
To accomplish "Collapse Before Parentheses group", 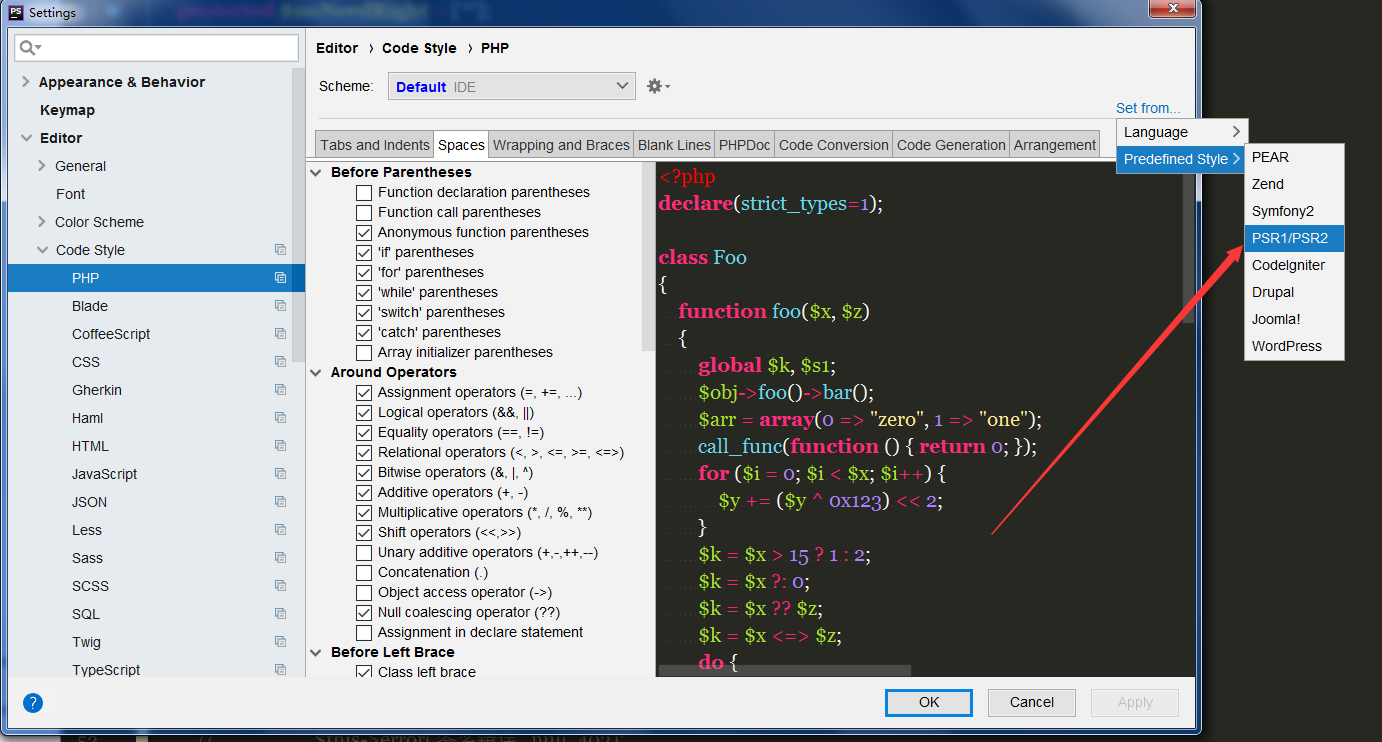I will 317,172.
